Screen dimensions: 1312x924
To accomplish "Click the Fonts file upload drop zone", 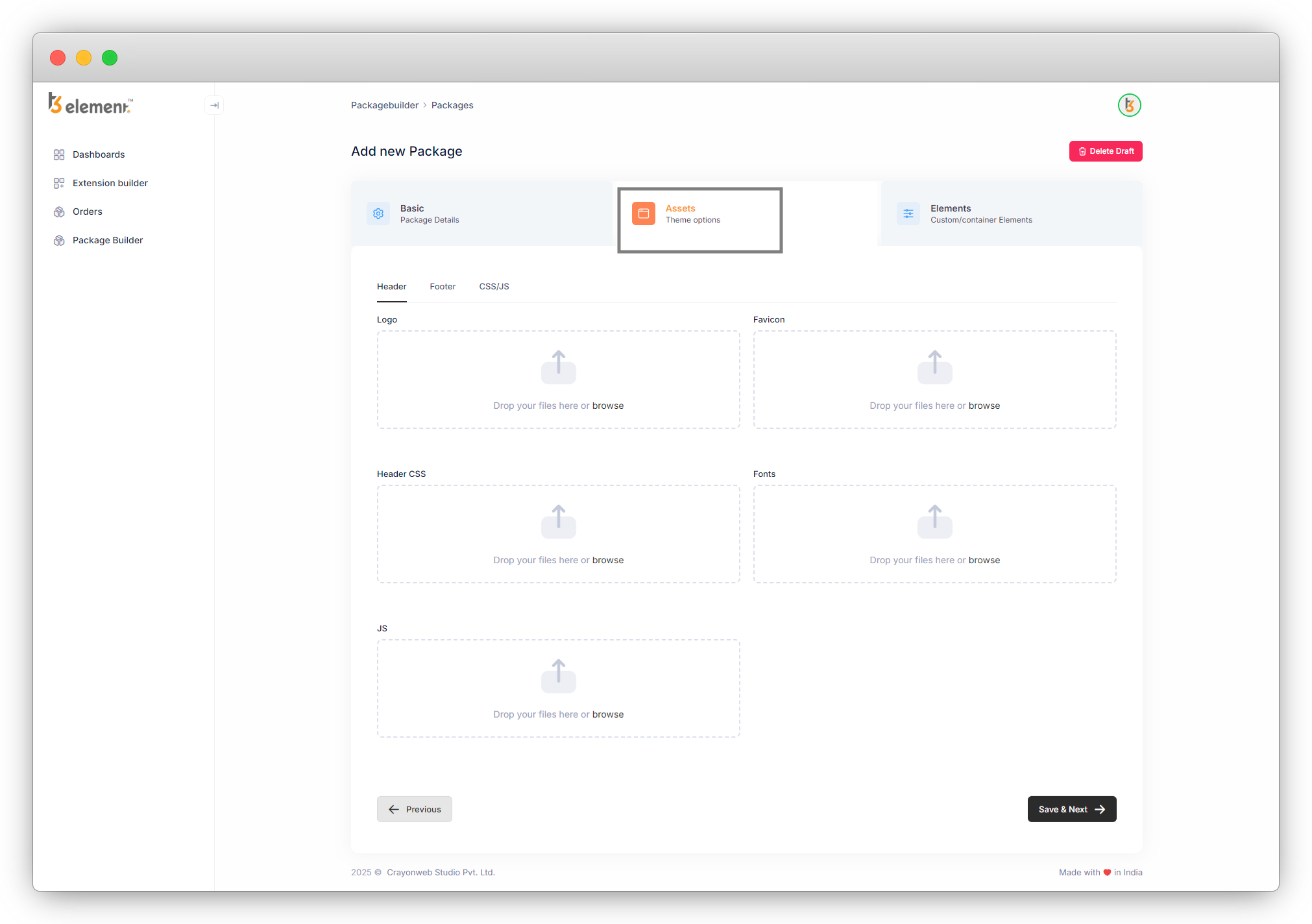I will tap(934, 533).
